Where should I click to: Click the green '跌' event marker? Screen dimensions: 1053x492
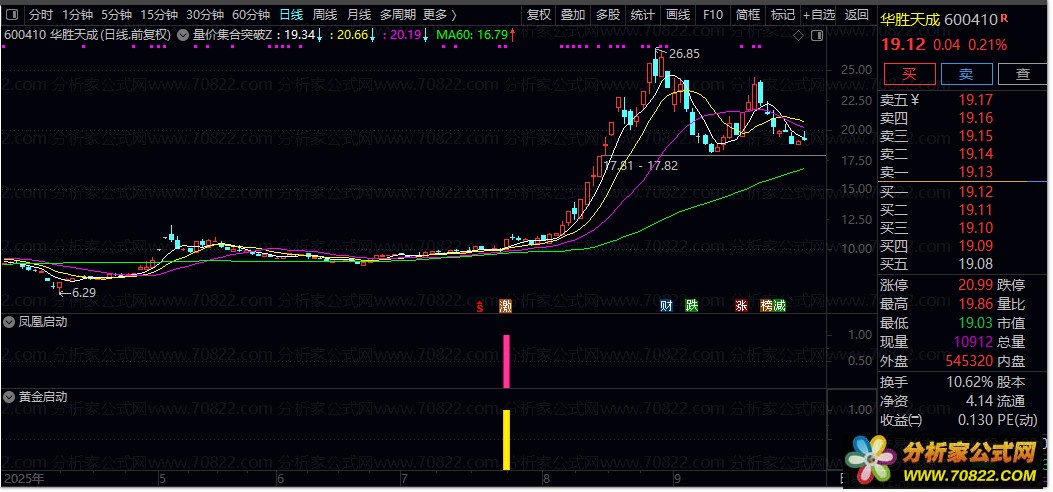click(x=691, y=306)
